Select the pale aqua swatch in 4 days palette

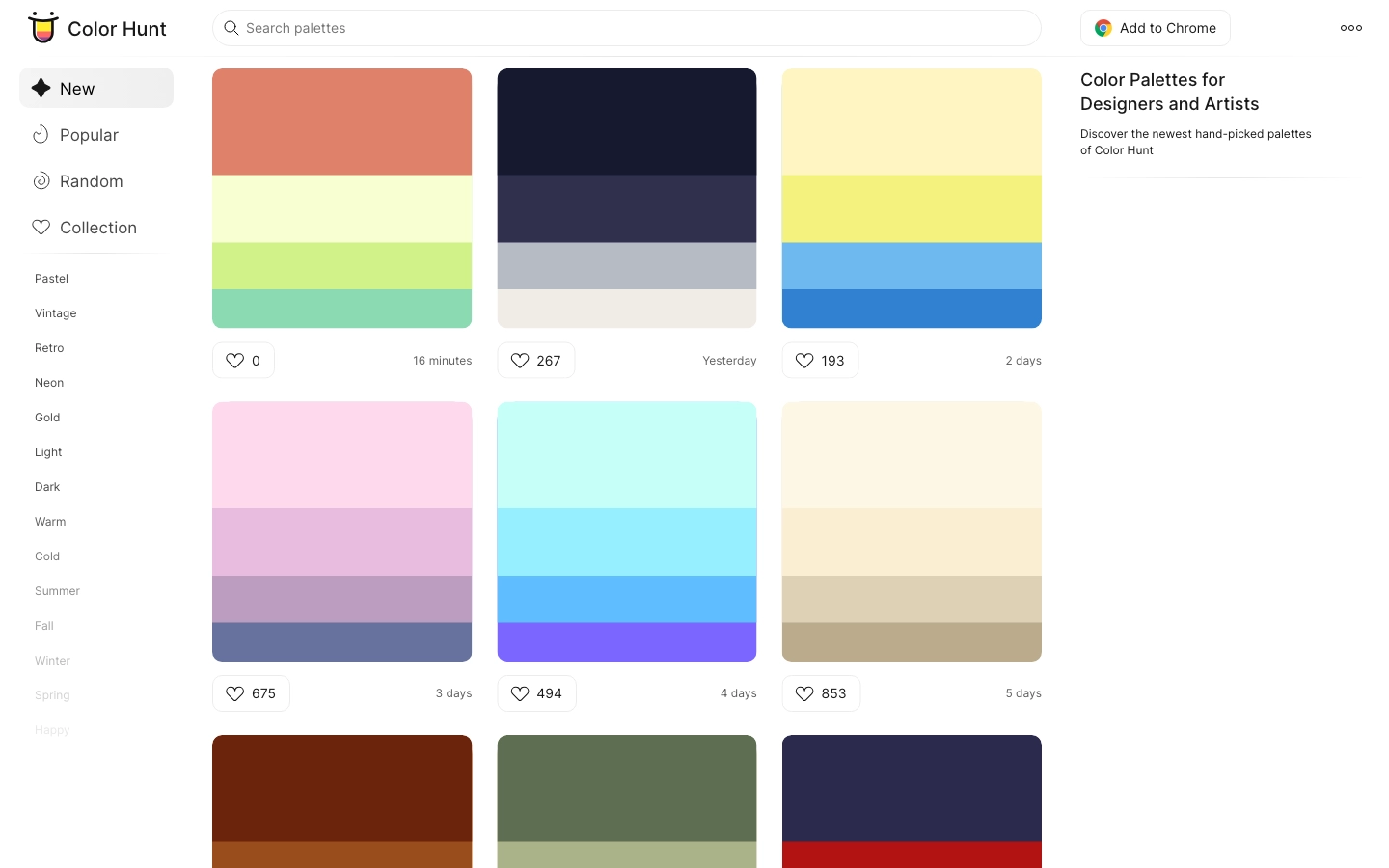point(627,455)
